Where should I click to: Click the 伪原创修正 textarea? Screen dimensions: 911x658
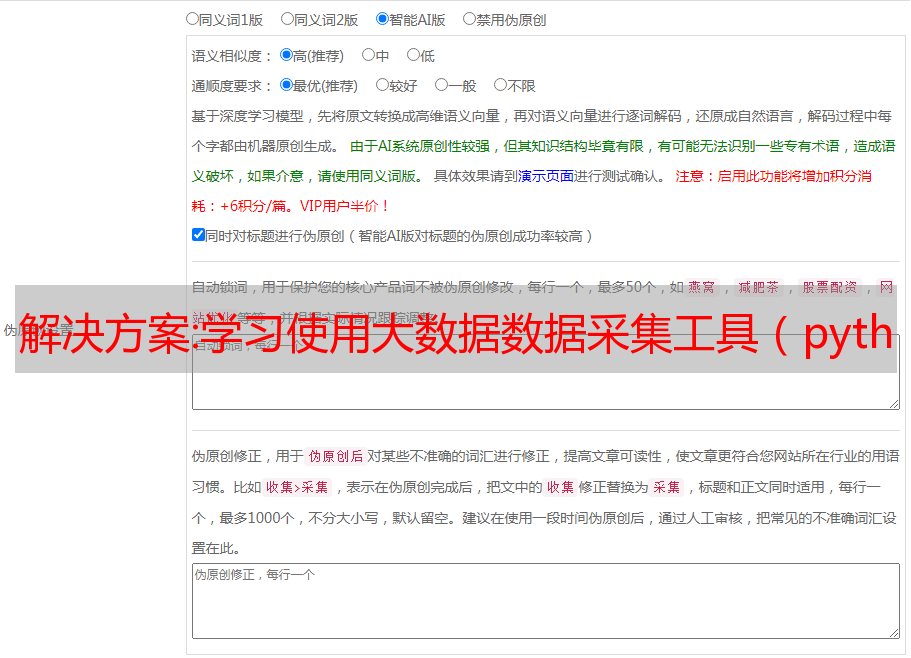tap(546, 601)
